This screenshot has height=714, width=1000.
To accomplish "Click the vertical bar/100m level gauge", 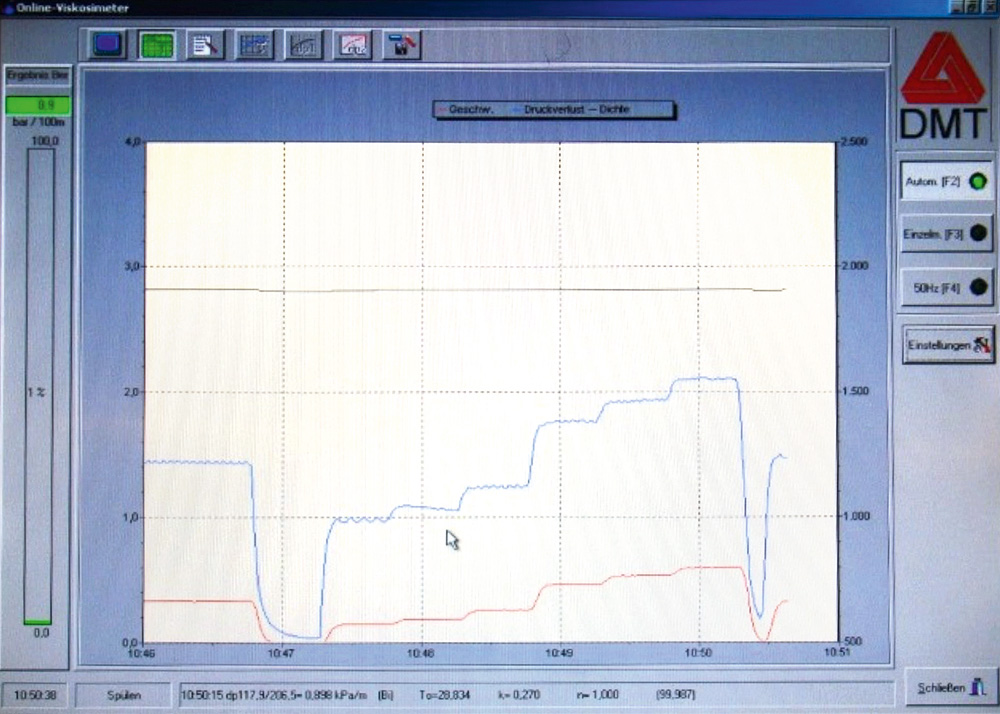I will 38,390.
